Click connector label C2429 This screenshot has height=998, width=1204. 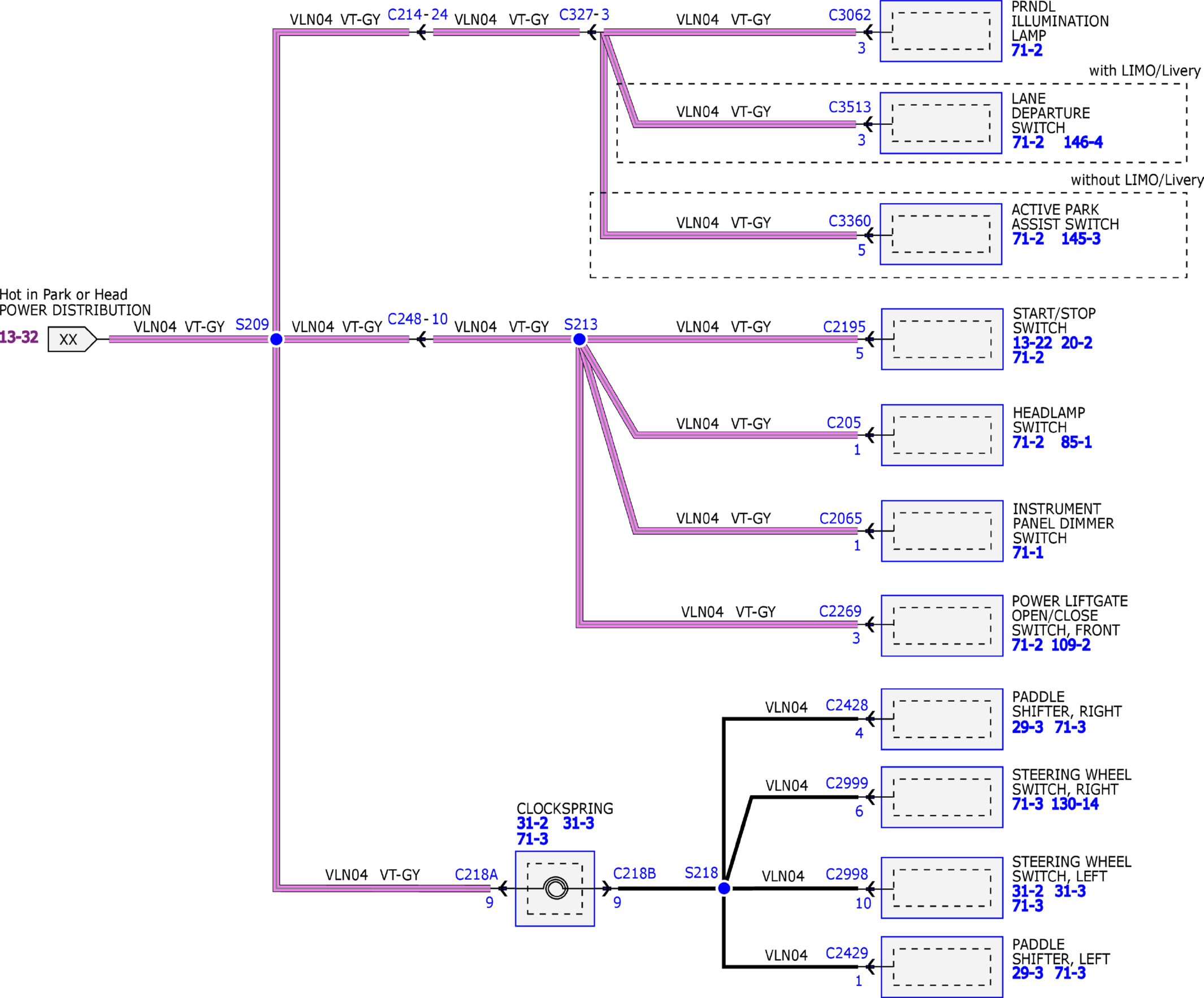tap(847, 953)
